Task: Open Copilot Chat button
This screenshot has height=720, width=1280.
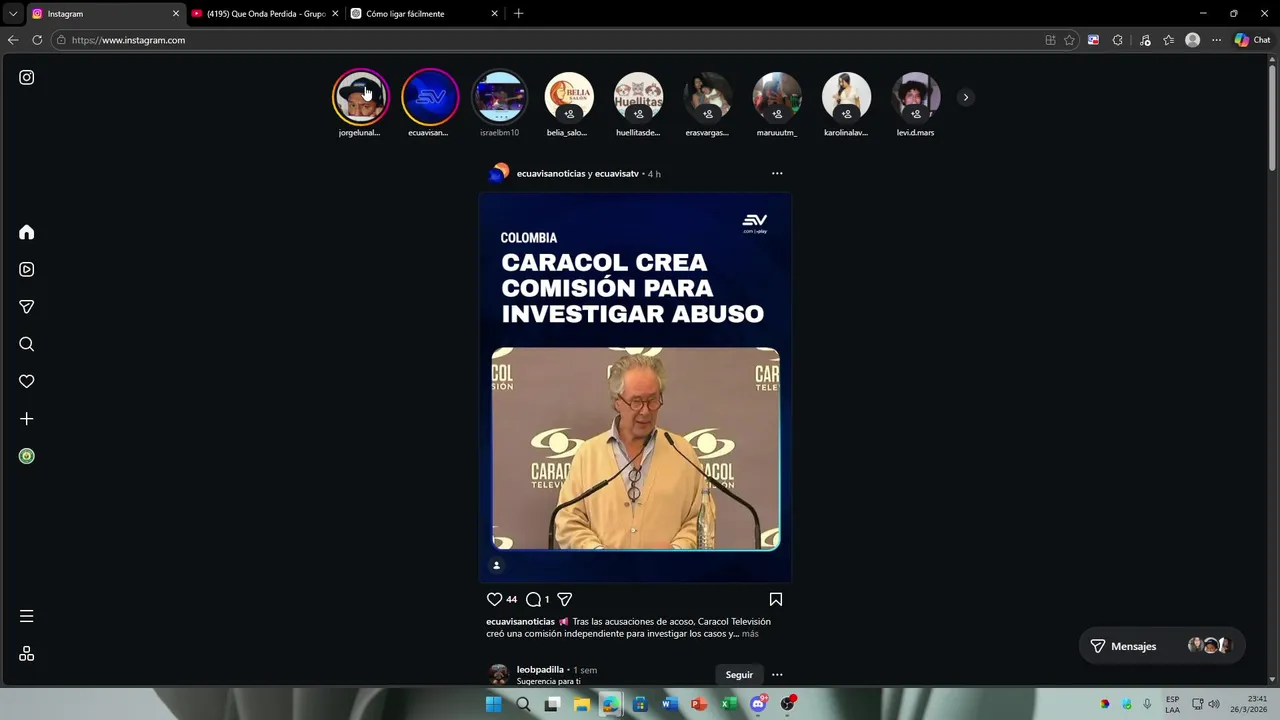Action: coord(1252,40)
